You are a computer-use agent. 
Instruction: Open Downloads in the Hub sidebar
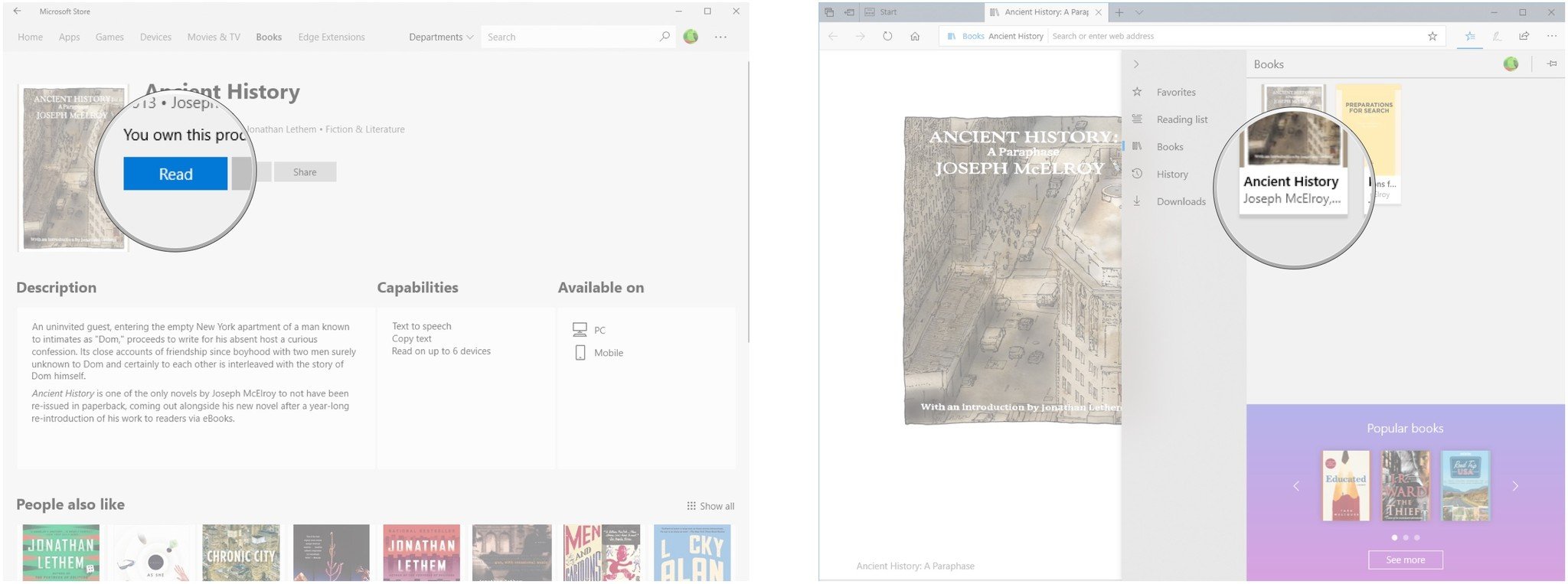click(1181, 201)
